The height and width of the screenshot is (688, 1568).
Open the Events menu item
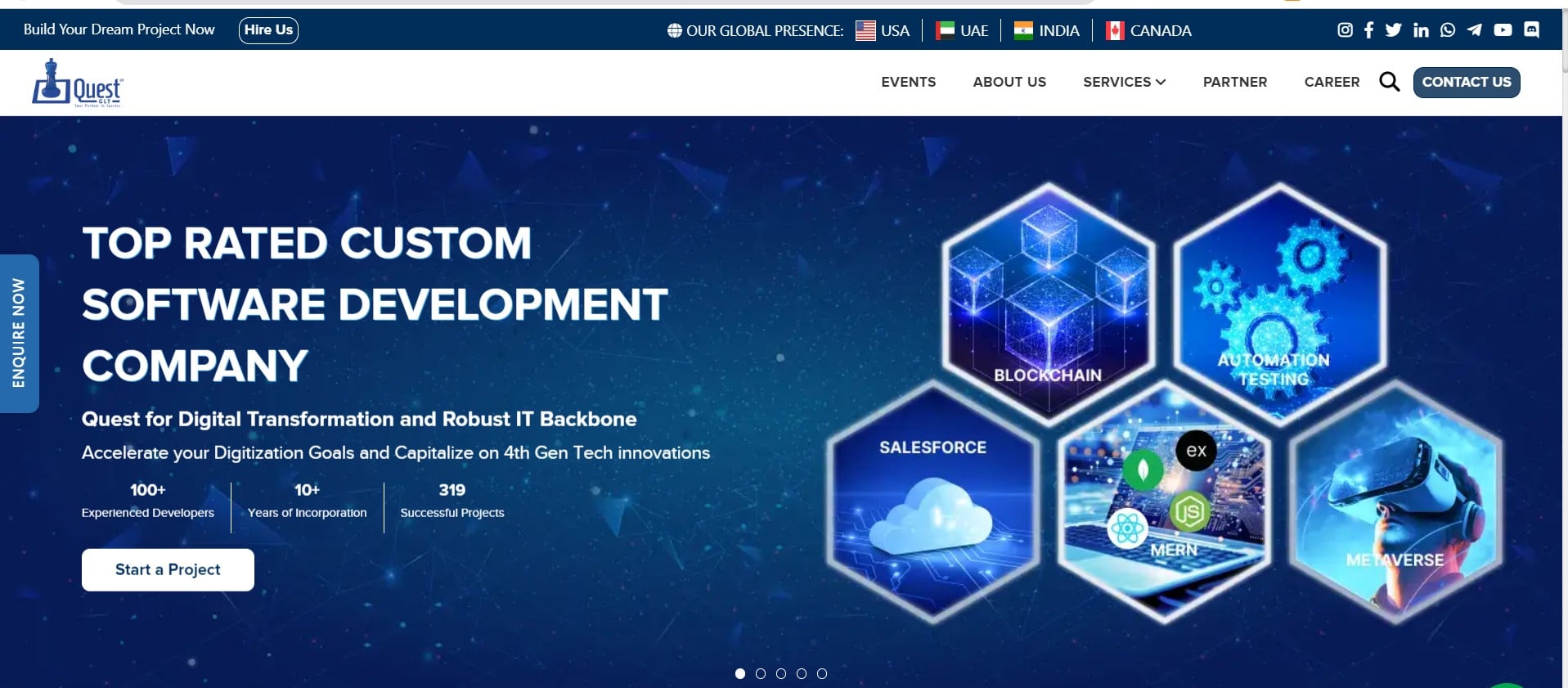(908, 82)
